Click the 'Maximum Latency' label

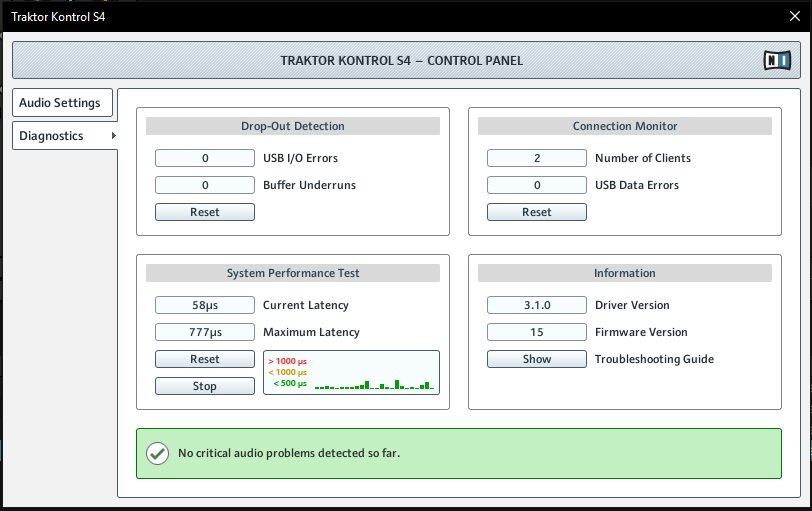[x=311, y=332]
